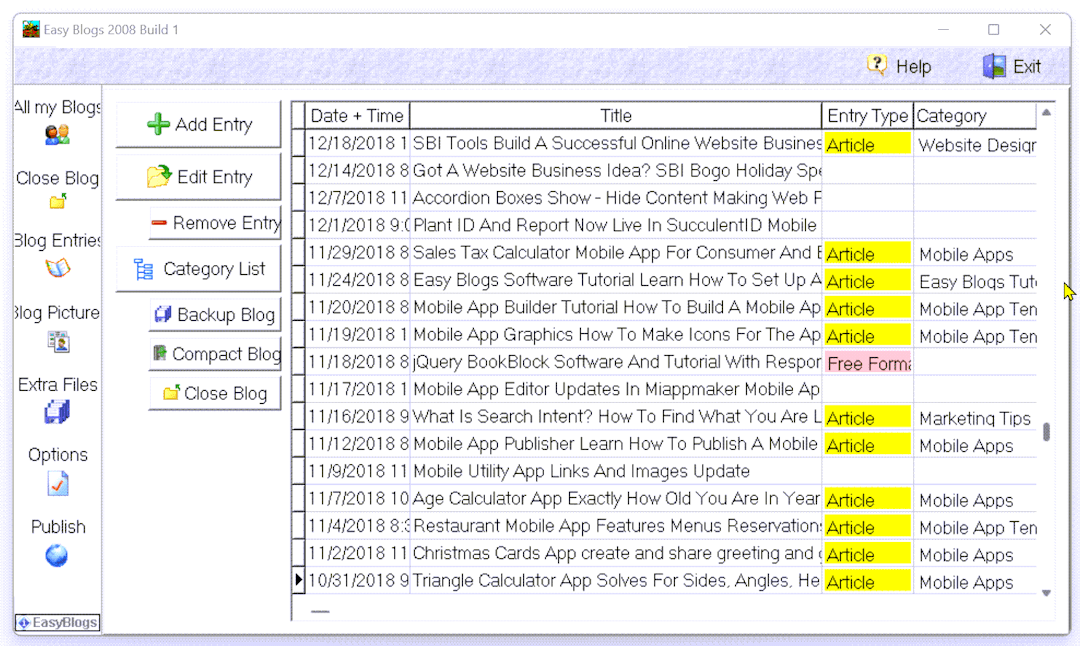Select the Options sidebar label

(58, 455)
